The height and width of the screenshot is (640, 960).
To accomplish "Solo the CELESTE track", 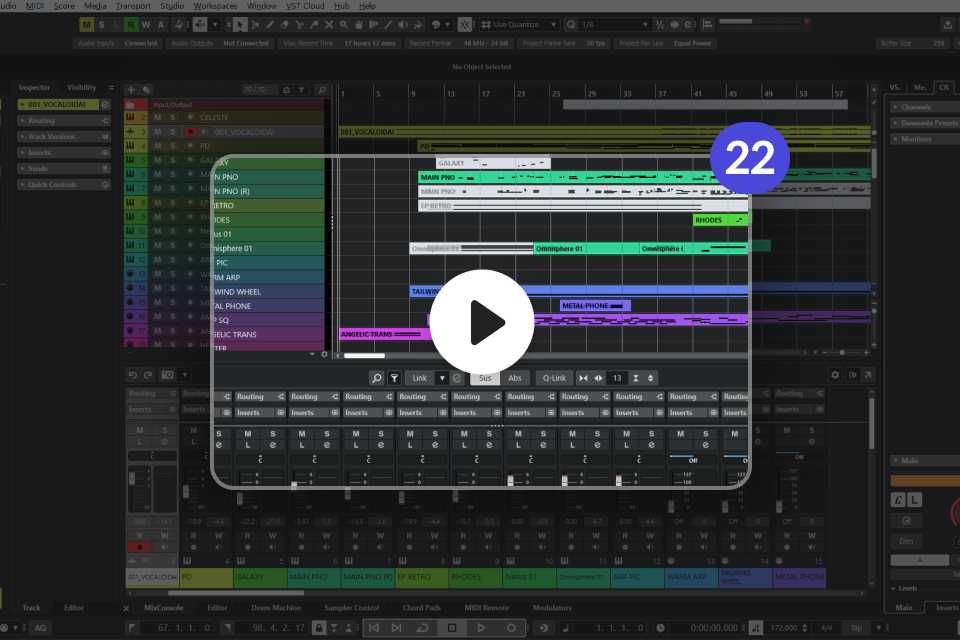I will click(x=173, y=118).
